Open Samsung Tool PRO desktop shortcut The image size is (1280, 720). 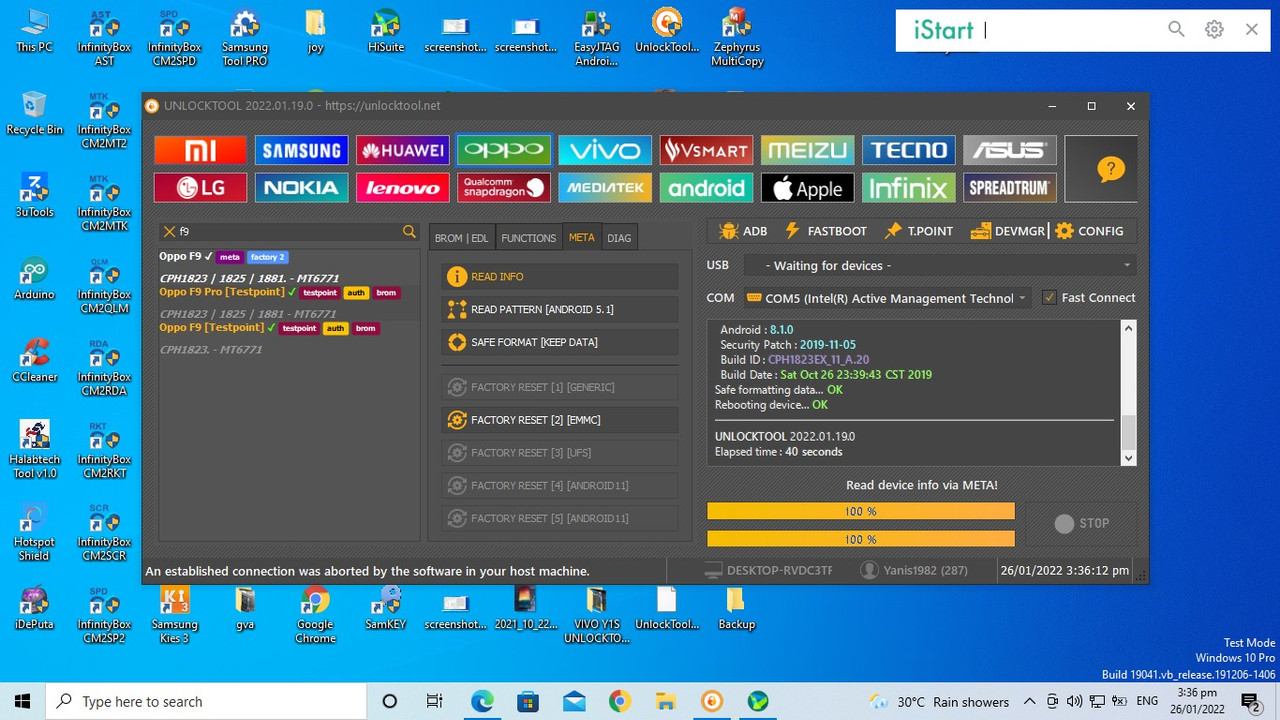click(x=244, y=38)
